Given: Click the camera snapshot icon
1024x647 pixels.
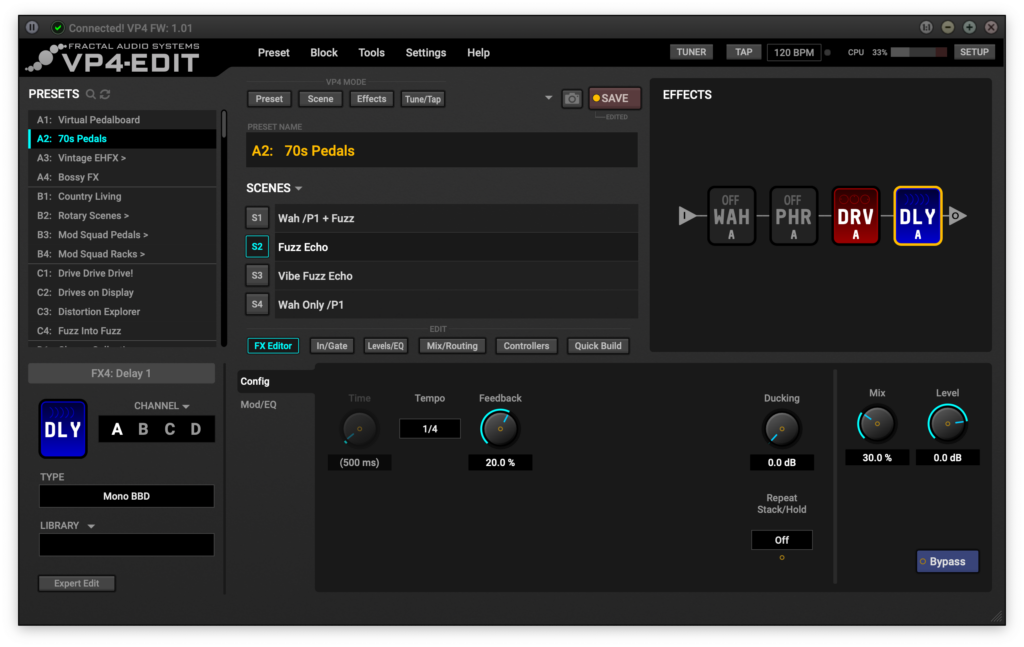Looking at the screenshot, I should tap(572, 98).
